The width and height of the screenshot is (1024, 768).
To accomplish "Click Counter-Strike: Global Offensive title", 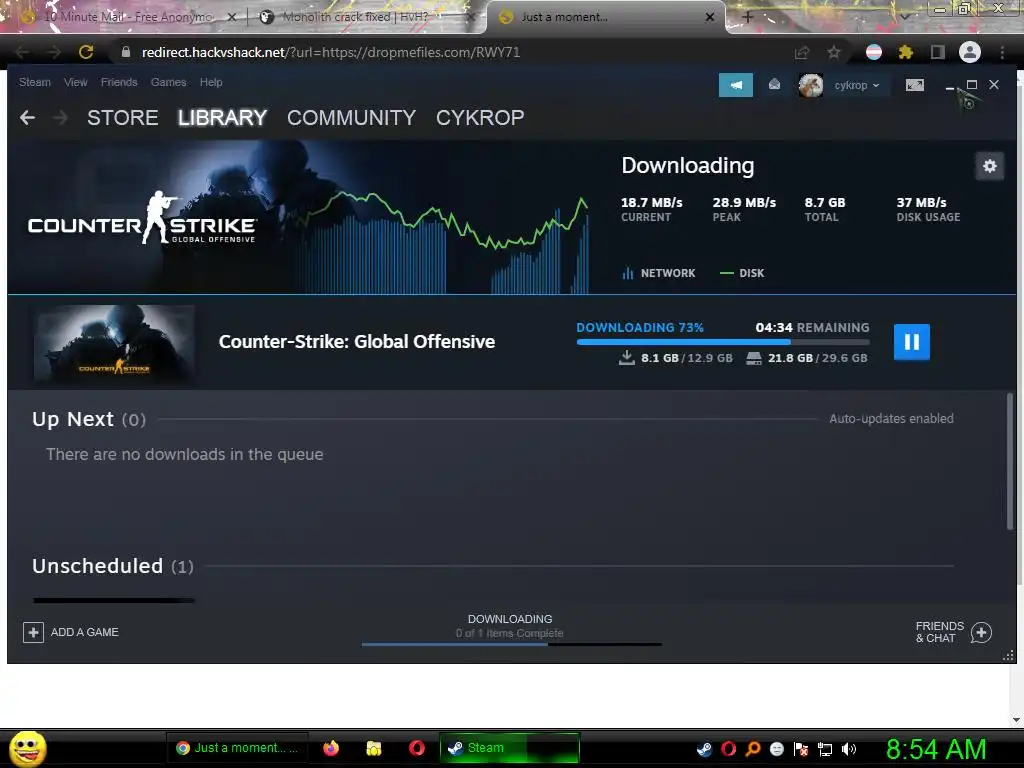I will point(357,342).
